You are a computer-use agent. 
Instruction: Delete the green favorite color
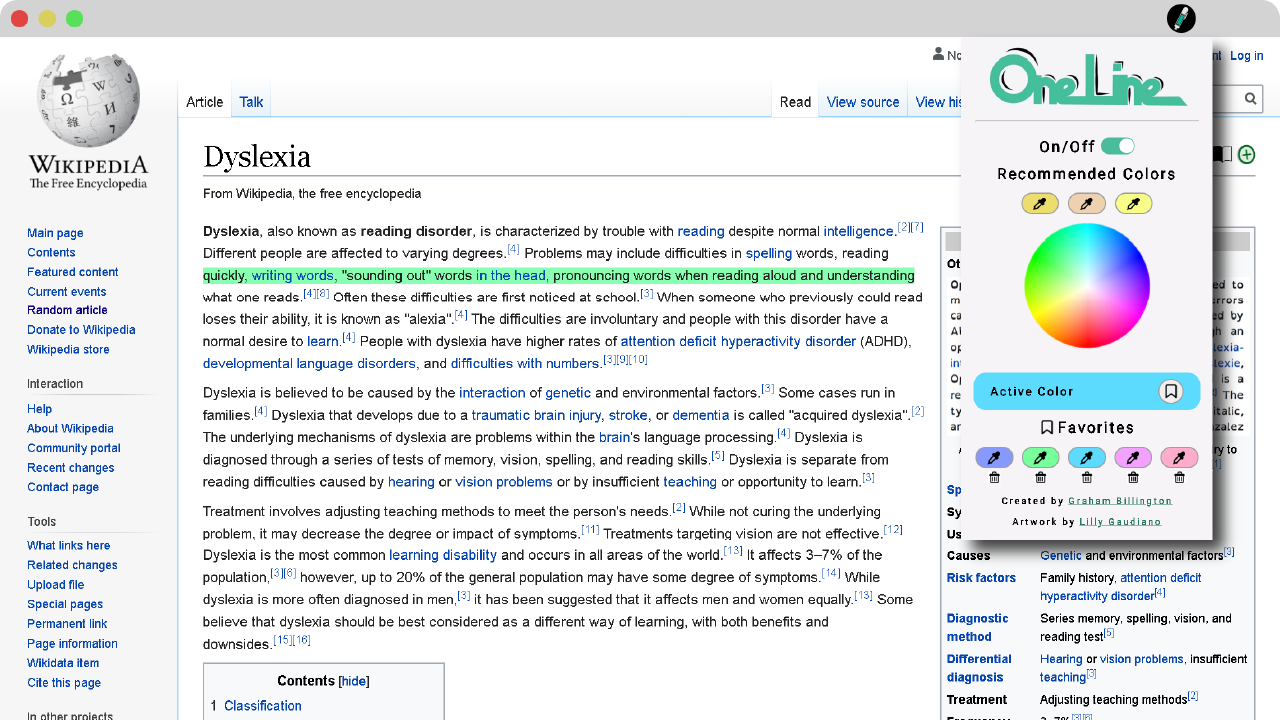coord(1040,478)
